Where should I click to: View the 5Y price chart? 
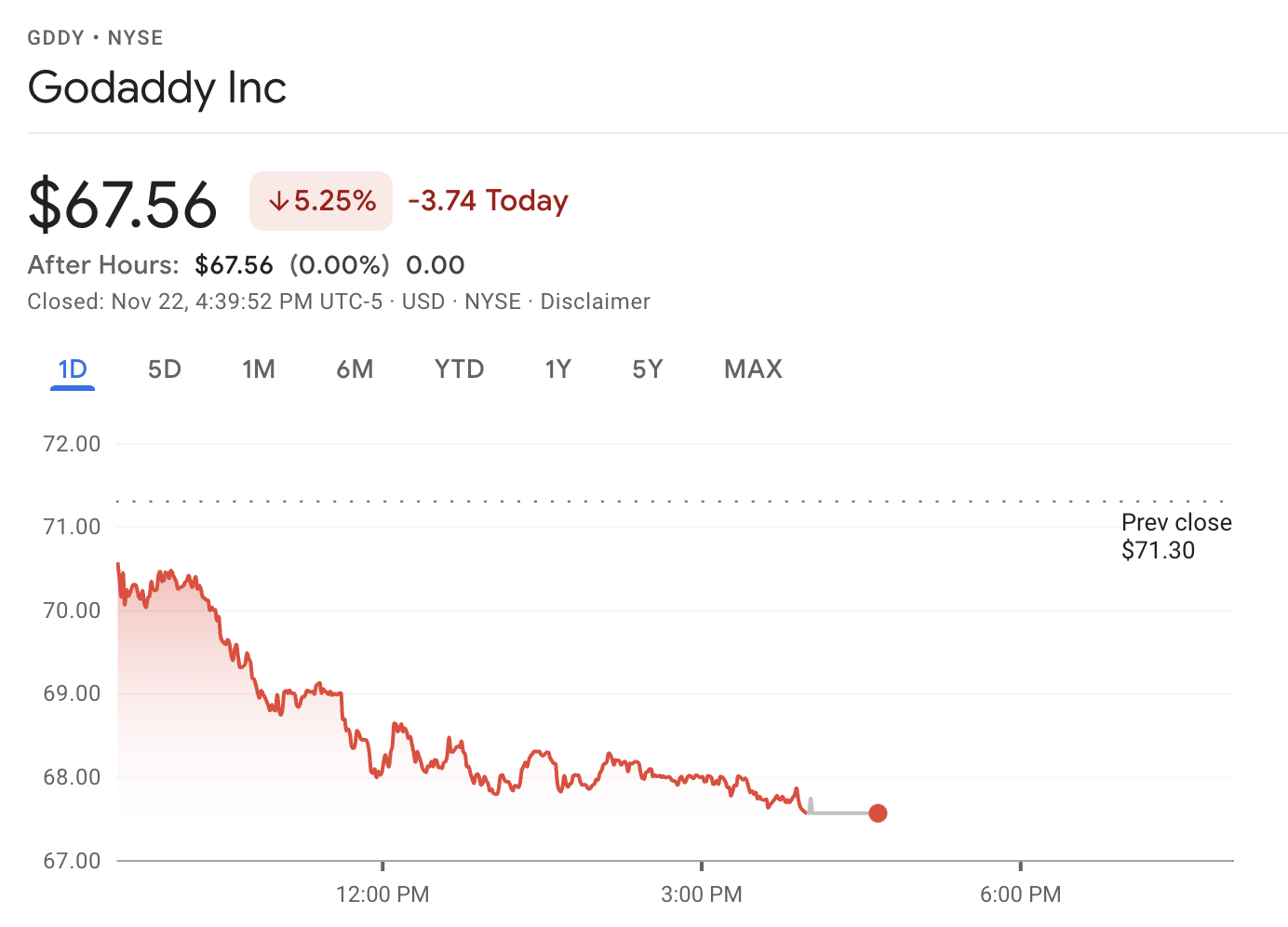(648, 369)
